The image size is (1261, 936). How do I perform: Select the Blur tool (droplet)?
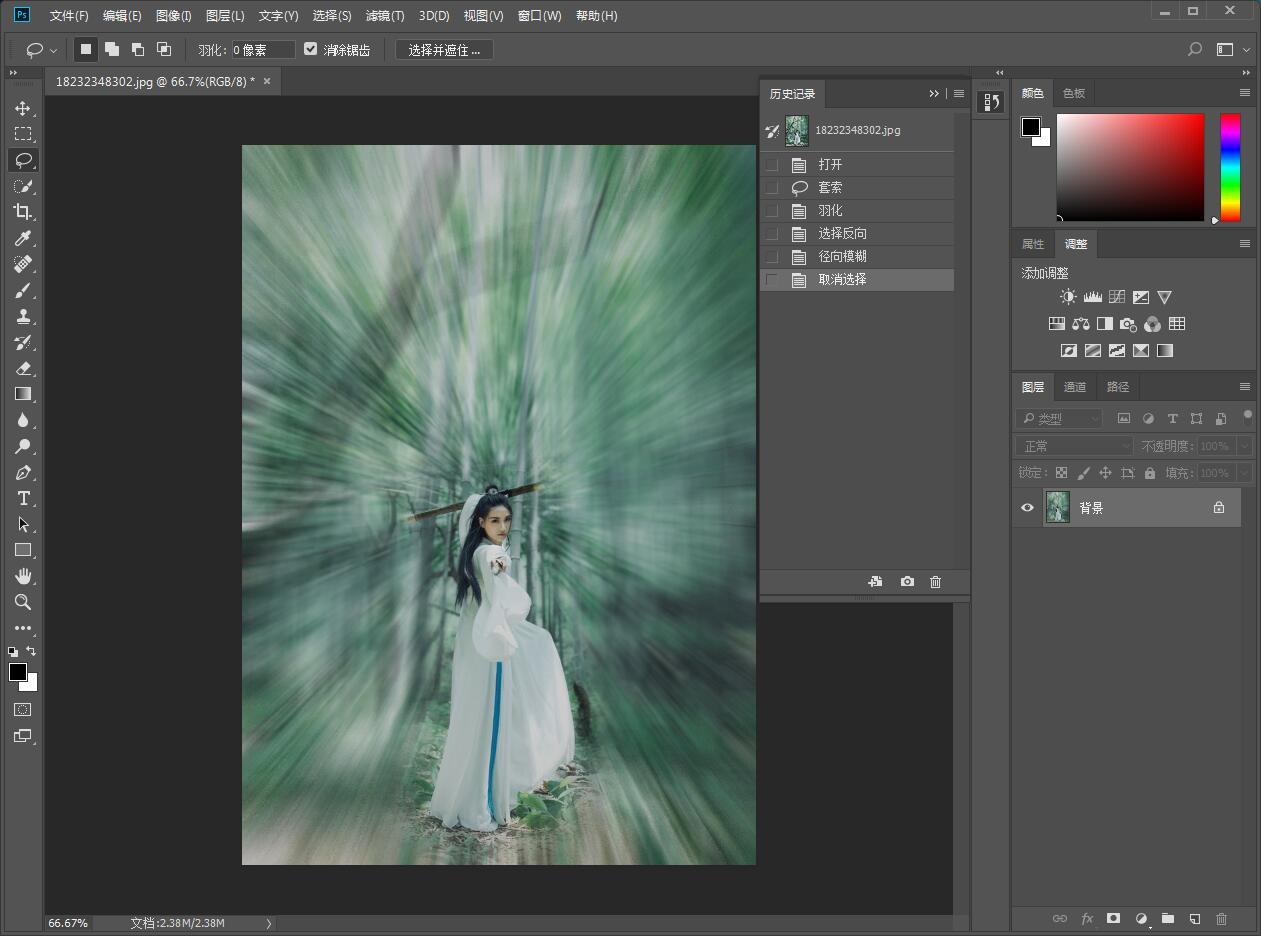23,420
